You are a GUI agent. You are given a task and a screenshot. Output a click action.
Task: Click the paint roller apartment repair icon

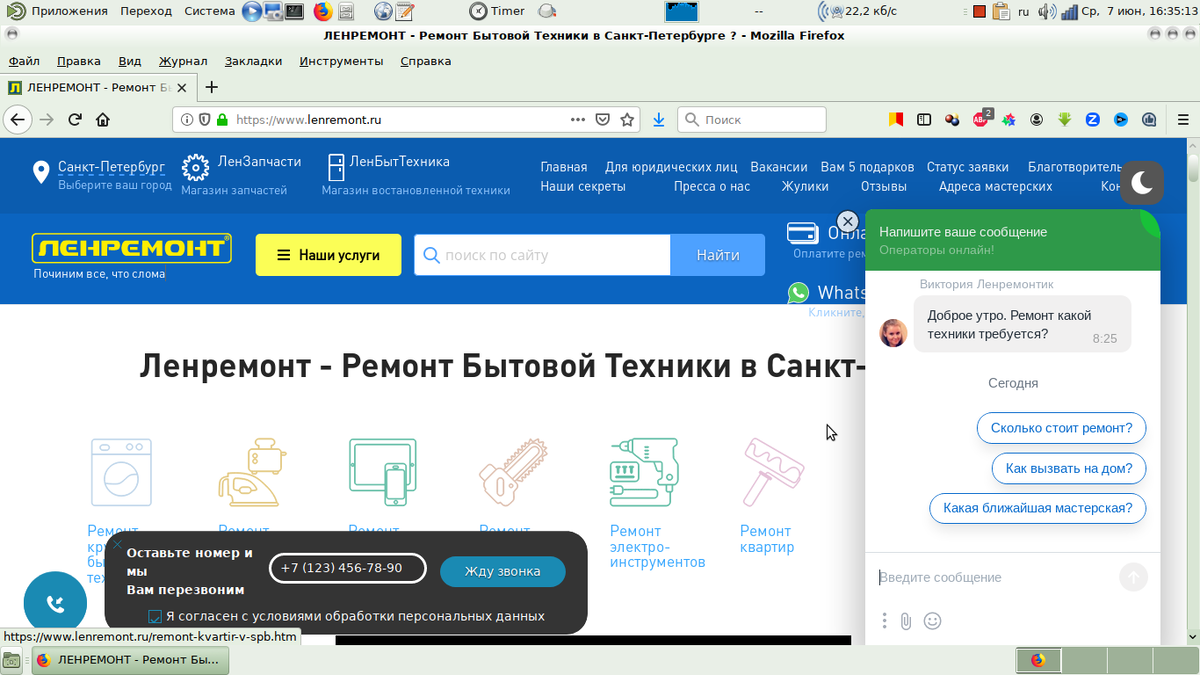click(x=773, y=470)
